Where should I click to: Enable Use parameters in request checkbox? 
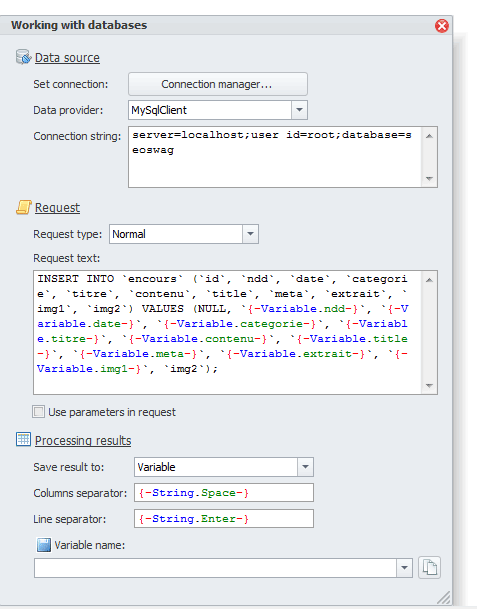tap(38, 412)
